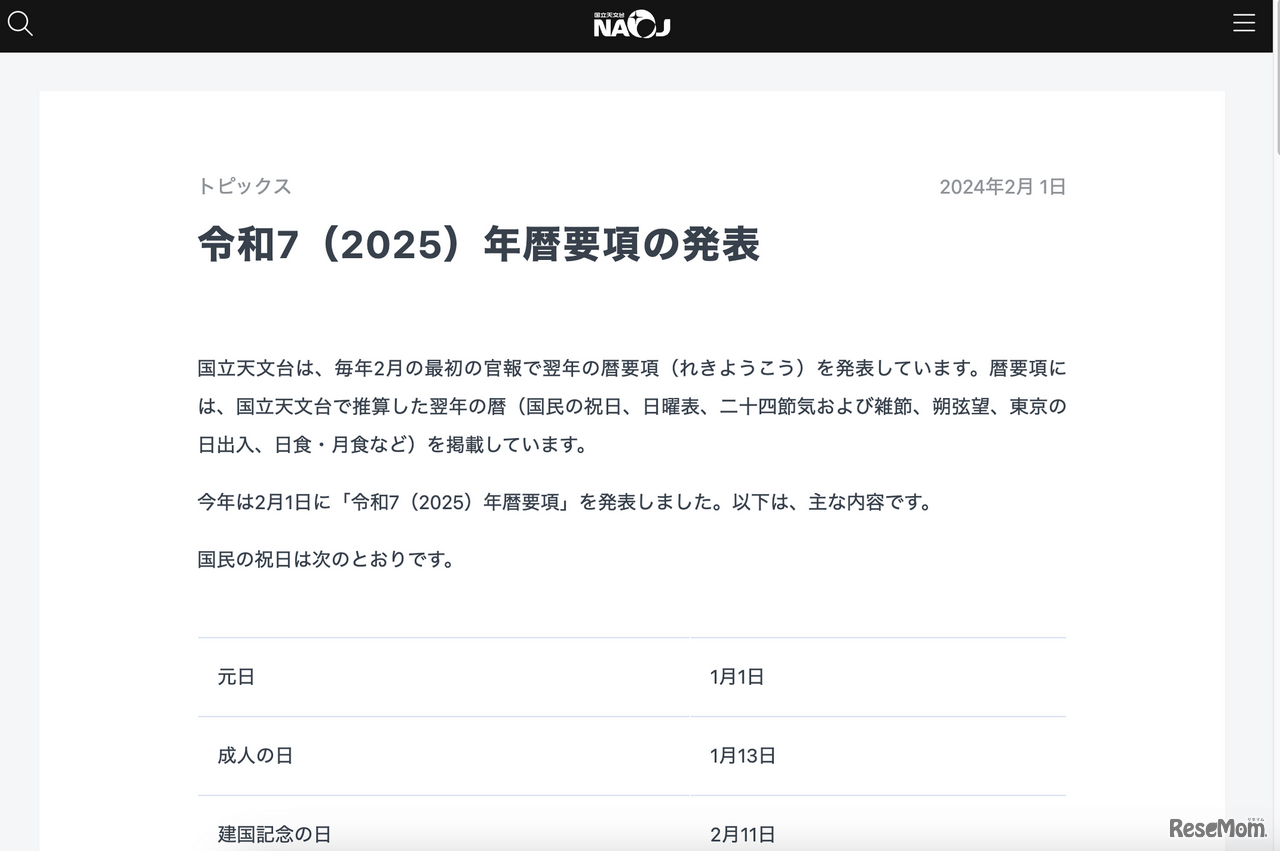
Task: Click the 1月1日 cell beside 元日
Action: (736, 677)
